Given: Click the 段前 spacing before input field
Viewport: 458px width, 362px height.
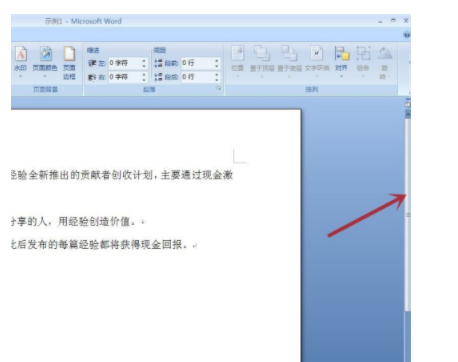Looking at the screenshot, I should (198, 63).
